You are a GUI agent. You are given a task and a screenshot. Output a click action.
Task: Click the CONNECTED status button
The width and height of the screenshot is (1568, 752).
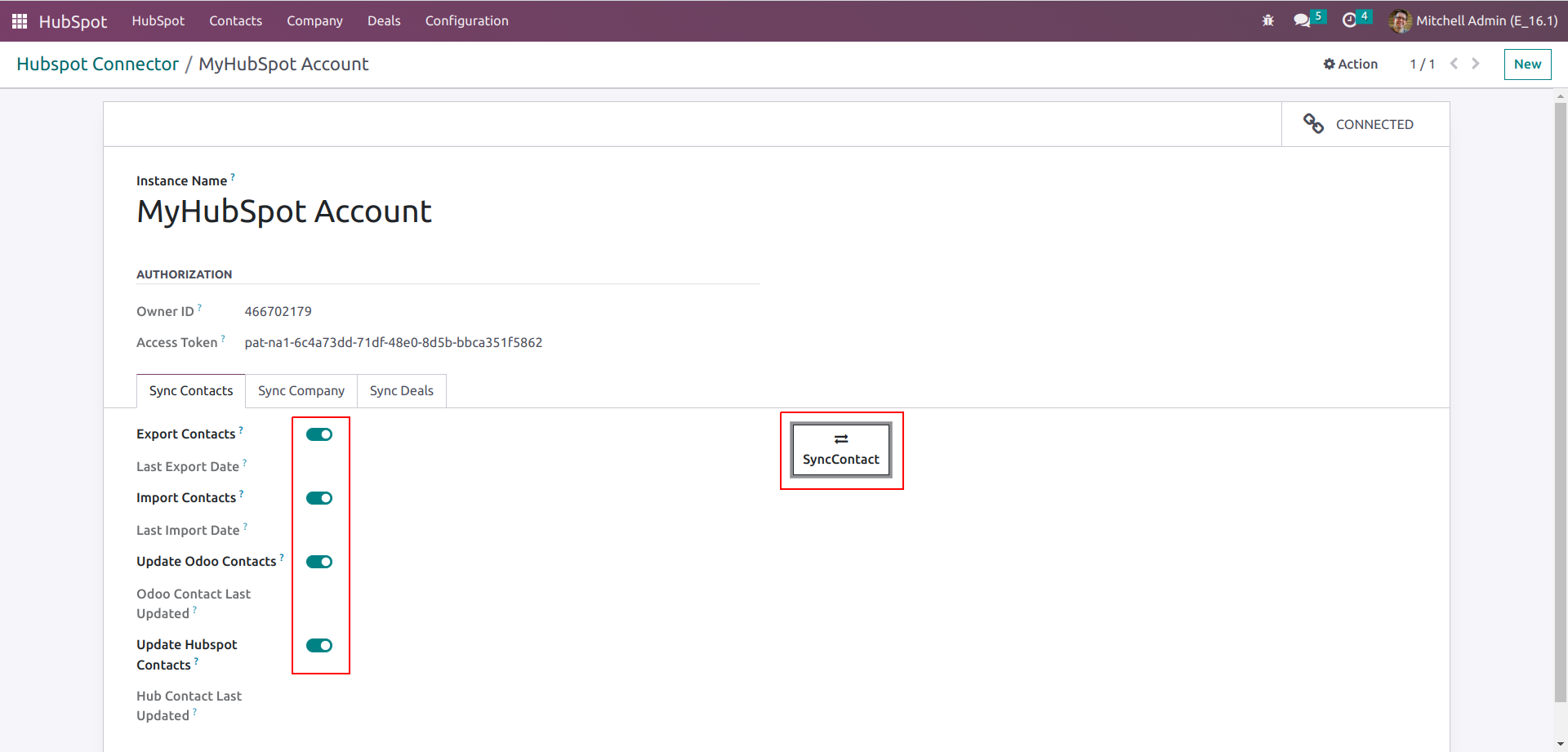1365,124
